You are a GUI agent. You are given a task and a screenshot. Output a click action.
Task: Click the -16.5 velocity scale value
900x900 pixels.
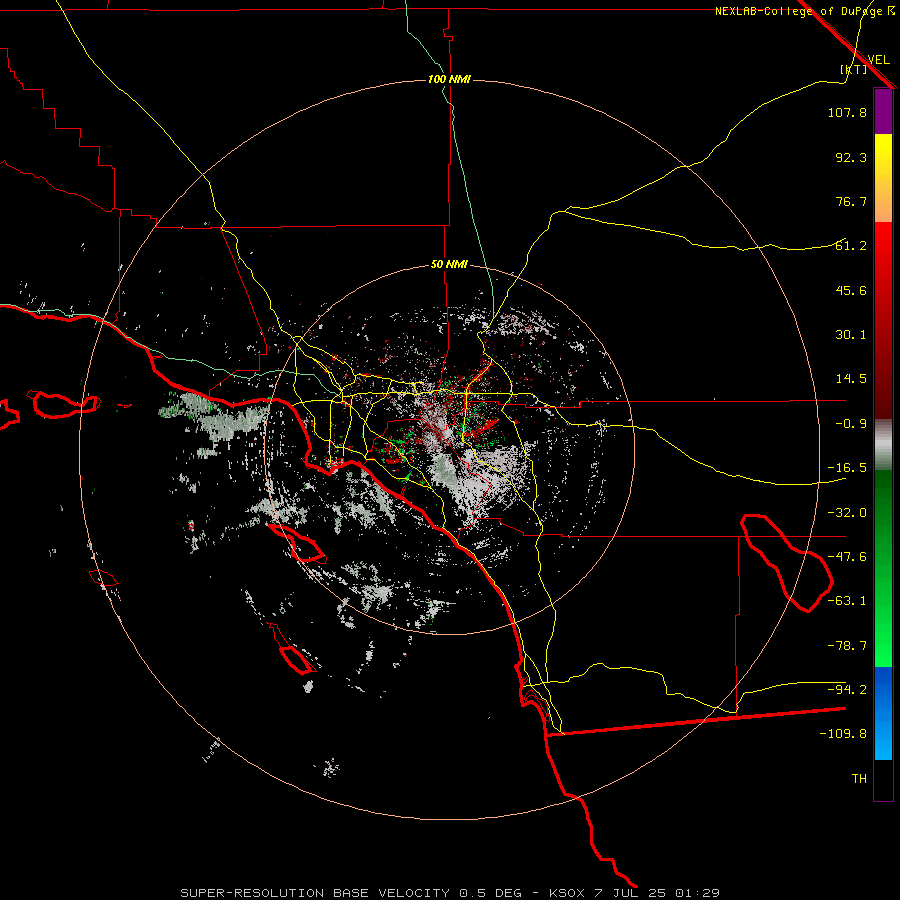tap(847, 468)
